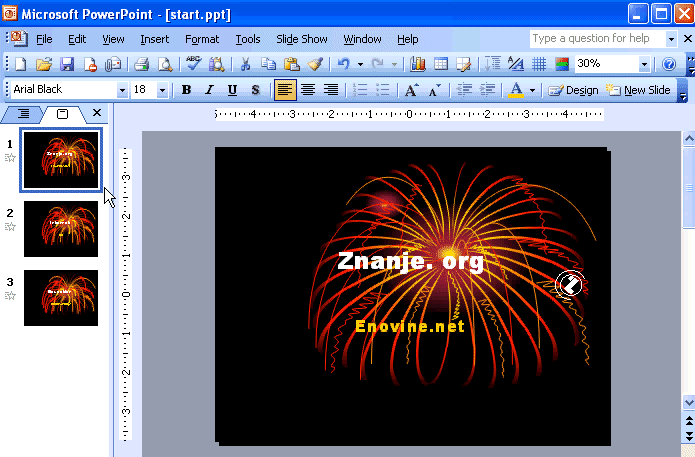Open the Research tool
The image size is (695, 457).
click(216, 64)
